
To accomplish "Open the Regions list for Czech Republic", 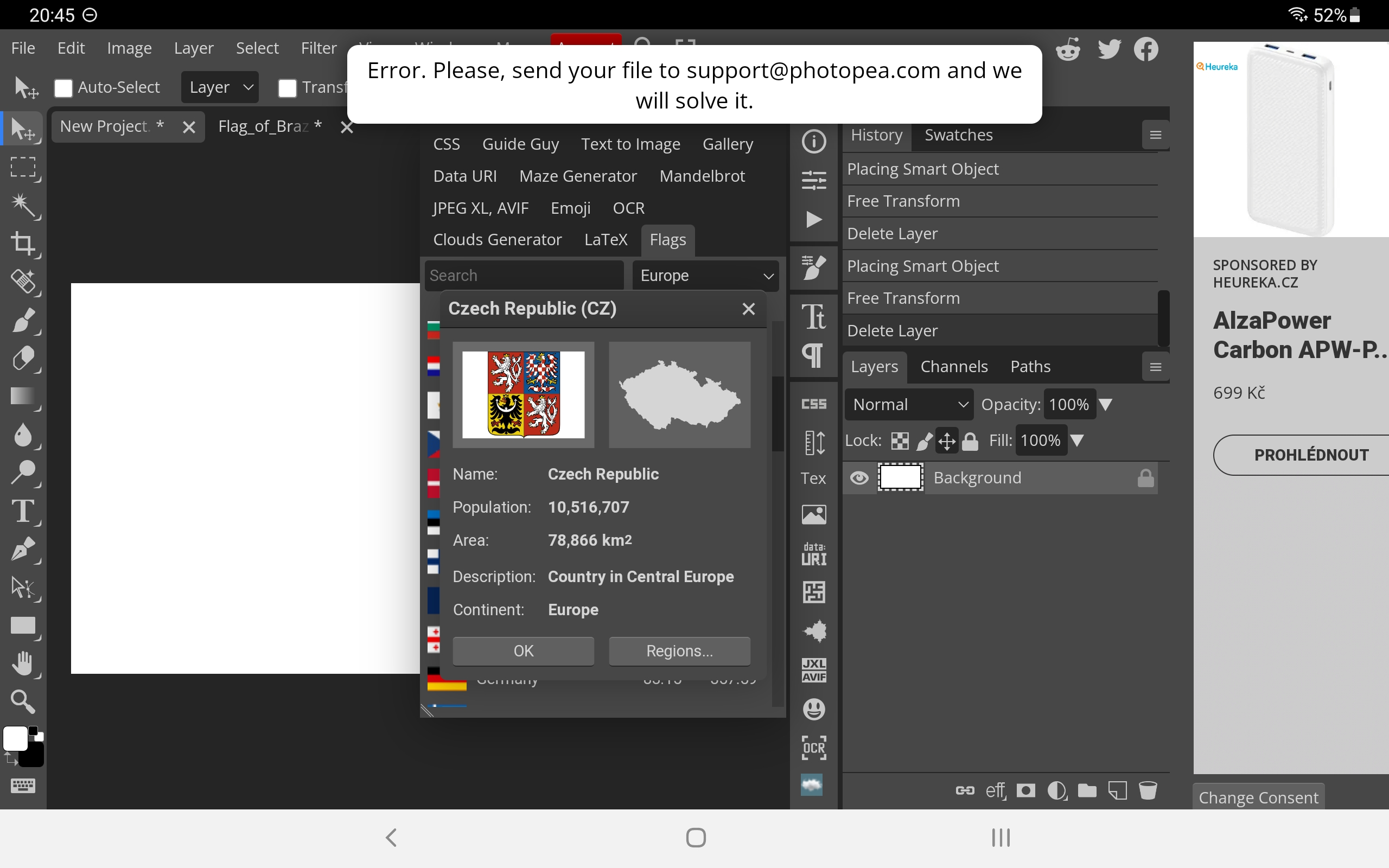I will coord(679,651).
